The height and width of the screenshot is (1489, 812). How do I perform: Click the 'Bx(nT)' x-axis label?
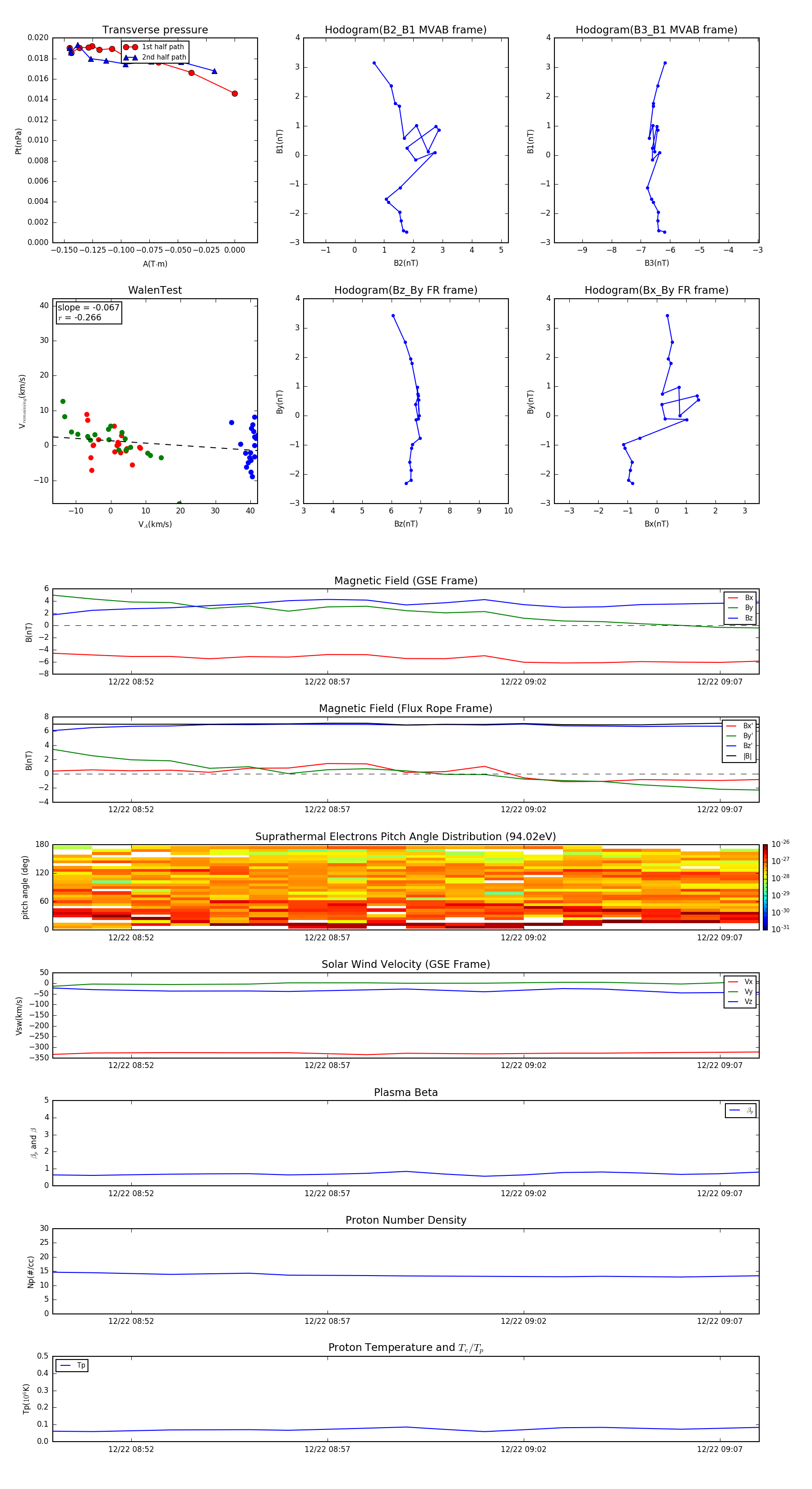coord(656,524)
